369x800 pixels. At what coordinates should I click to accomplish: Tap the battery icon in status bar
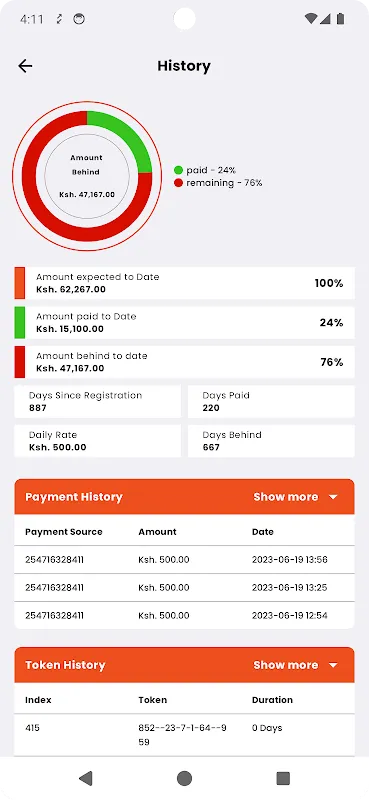click(x=340, y=19)
